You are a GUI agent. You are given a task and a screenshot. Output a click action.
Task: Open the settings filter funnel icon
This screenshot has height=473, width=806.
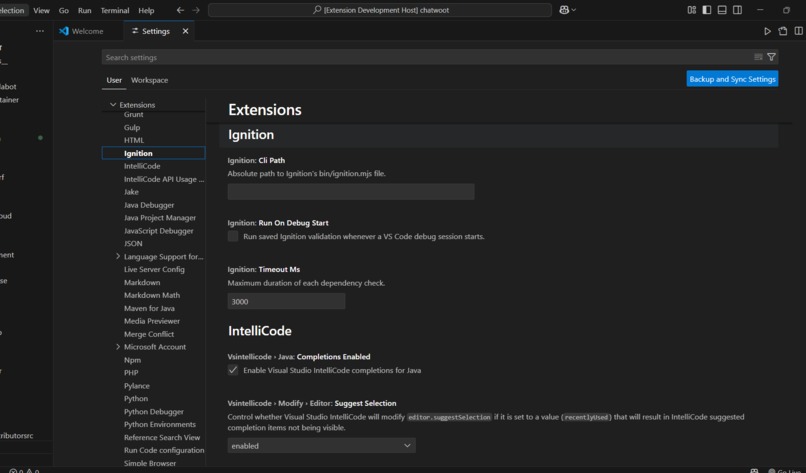coord(771,57)
